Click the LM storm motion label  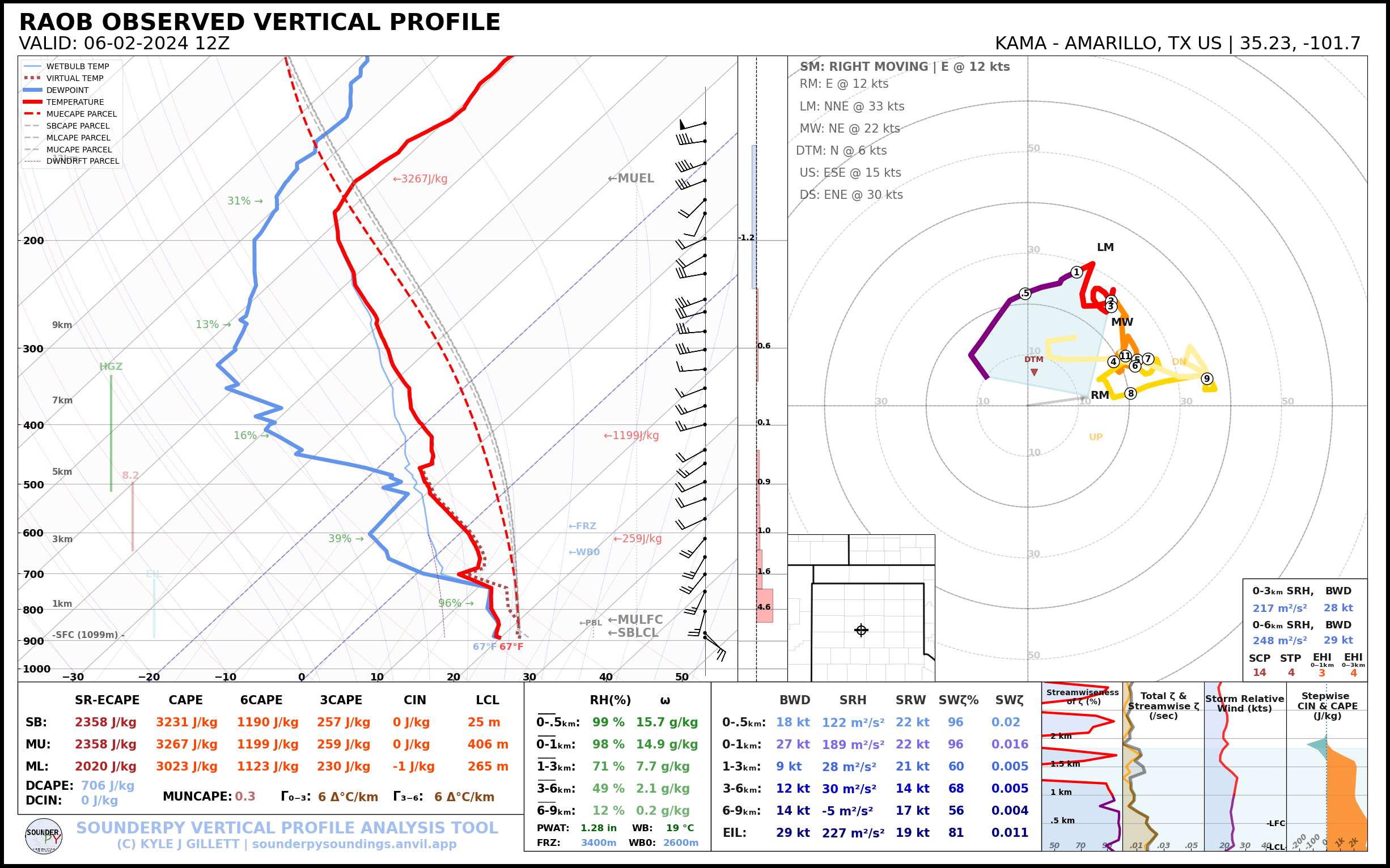(1105, 248)
